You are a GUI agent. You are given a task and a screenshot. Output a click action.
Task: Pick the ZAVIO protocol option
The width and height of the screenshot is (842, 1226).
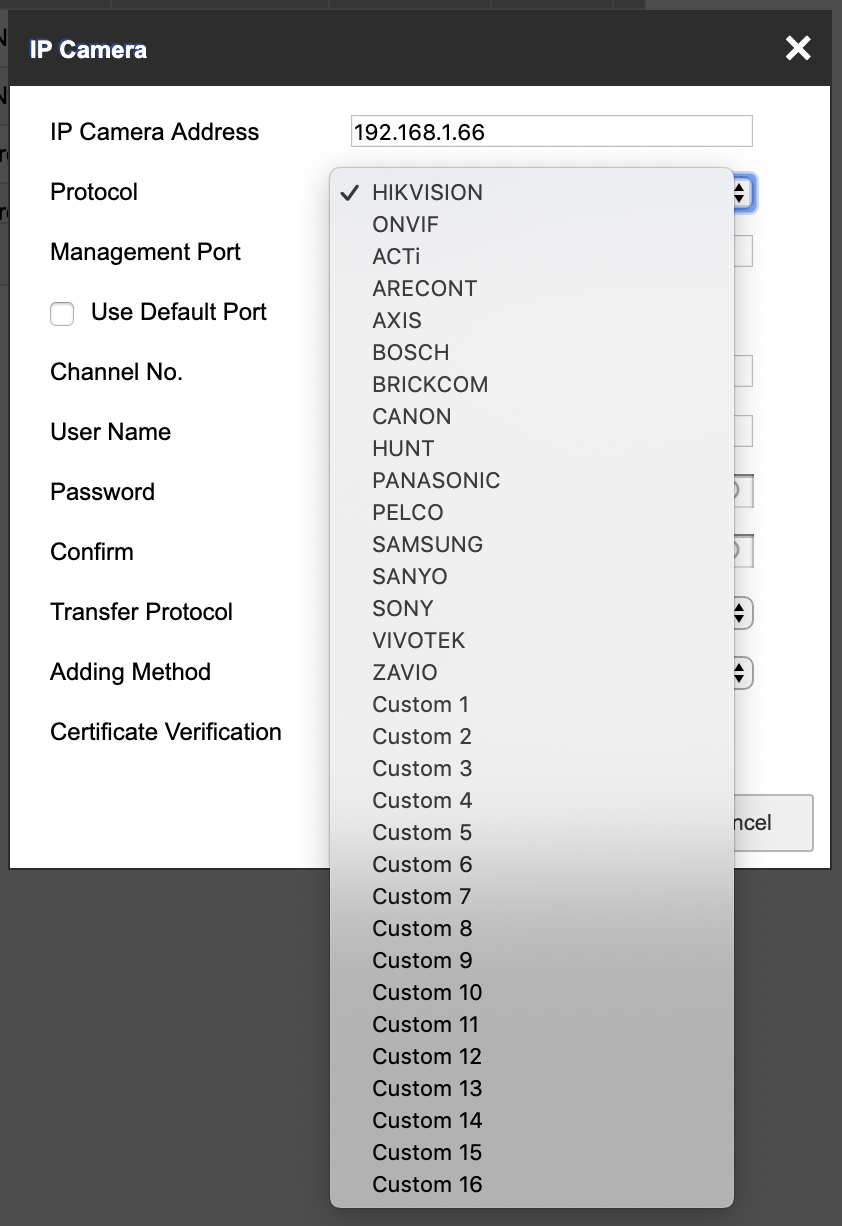pos(406,672)
